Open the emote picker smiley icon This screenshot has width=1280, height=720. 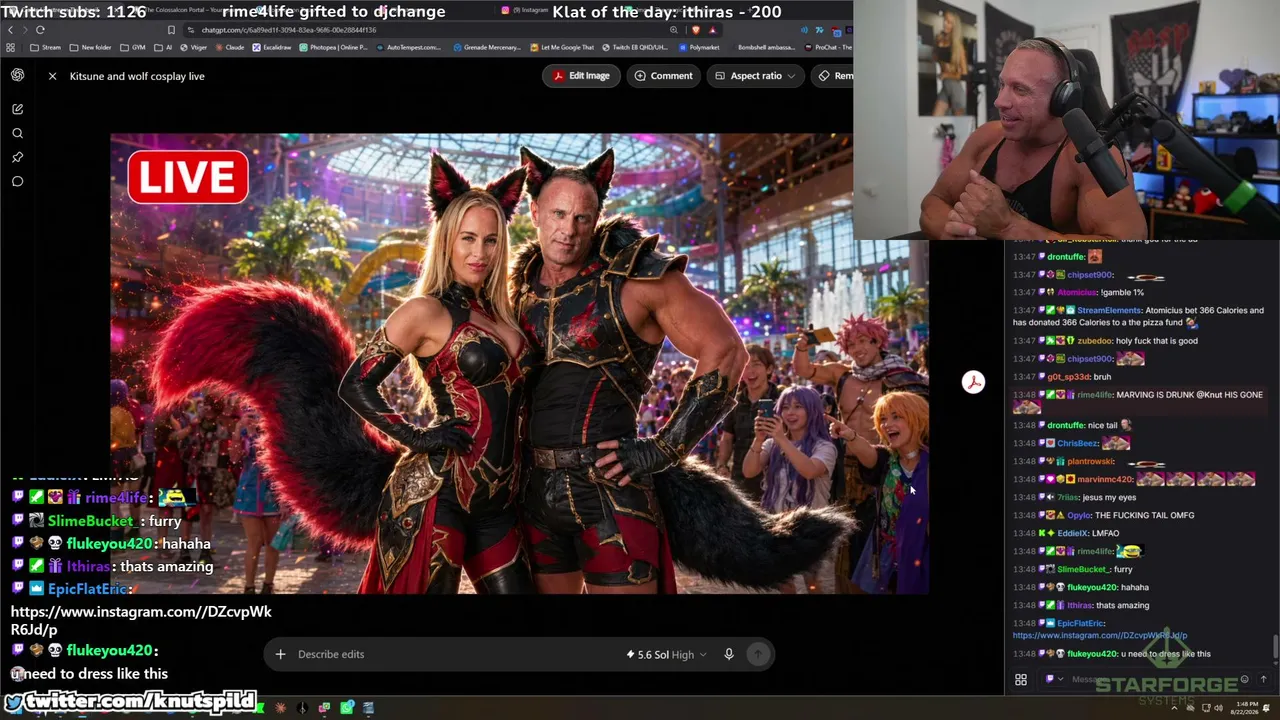(x=1244, y=680)
